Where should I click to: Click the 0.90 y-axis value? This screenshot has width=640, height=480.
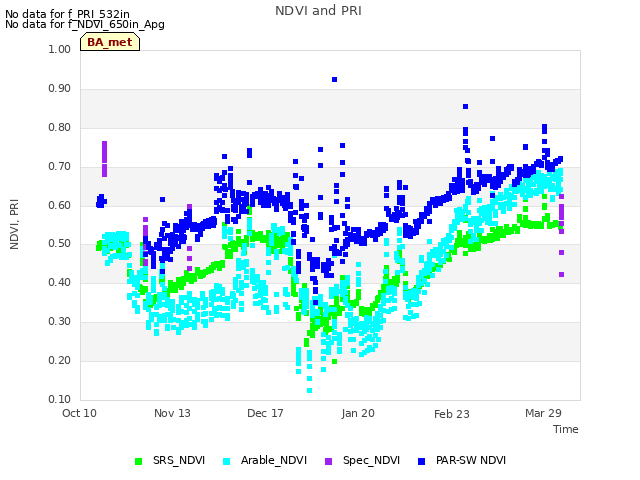click(60, 89)
